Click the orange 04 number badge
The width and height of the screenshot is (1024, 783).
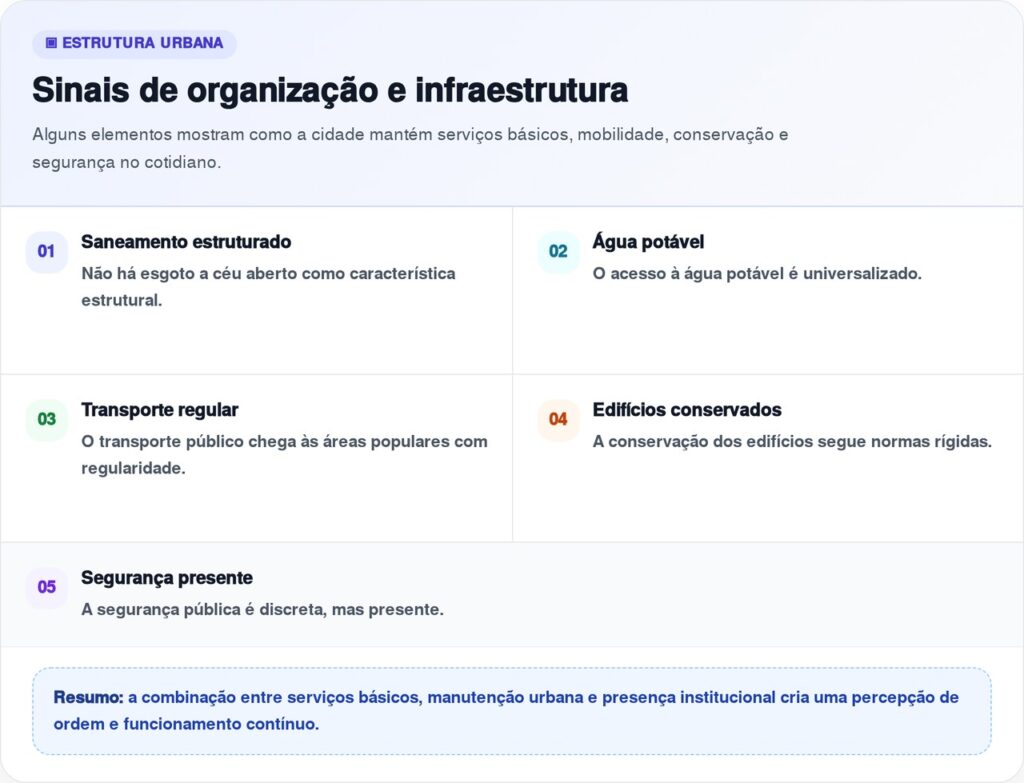[558, 419]
